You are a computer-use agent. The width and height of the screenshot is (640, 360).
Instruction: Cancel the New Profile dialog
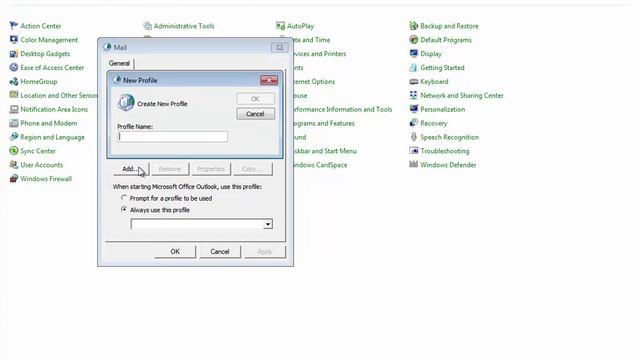pyautogui.click(x=255, y=114)
